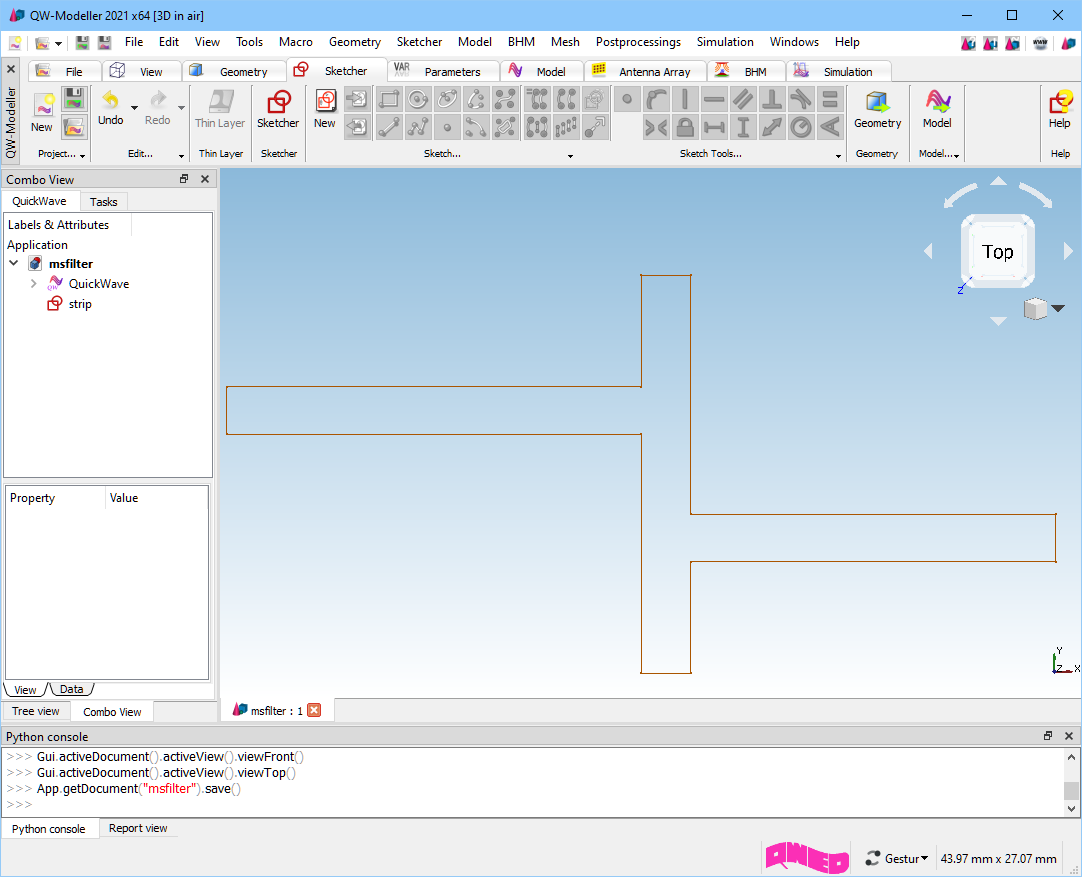
Task: Expand the Edit group dropdown
Action: [x=181, y=156]
